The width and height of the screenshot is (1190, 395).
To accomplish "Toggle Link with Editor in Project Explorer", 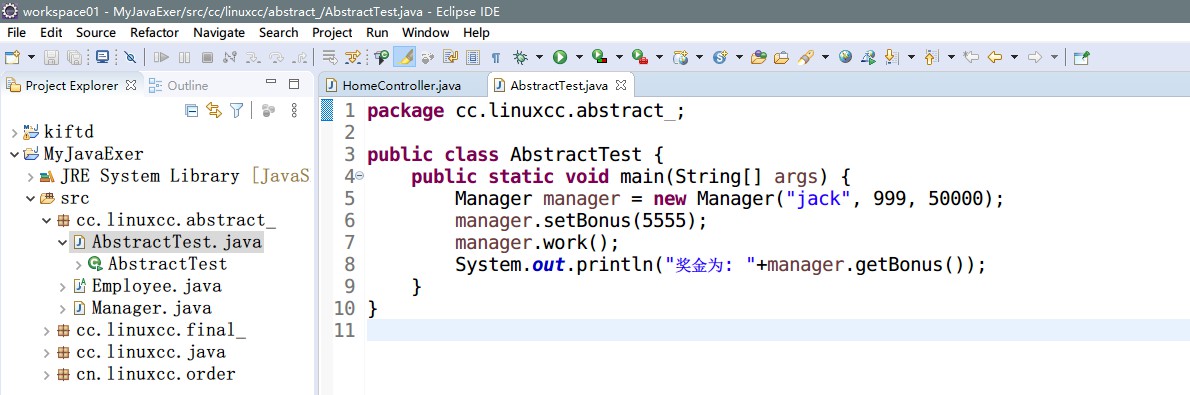I will point(214,111).
